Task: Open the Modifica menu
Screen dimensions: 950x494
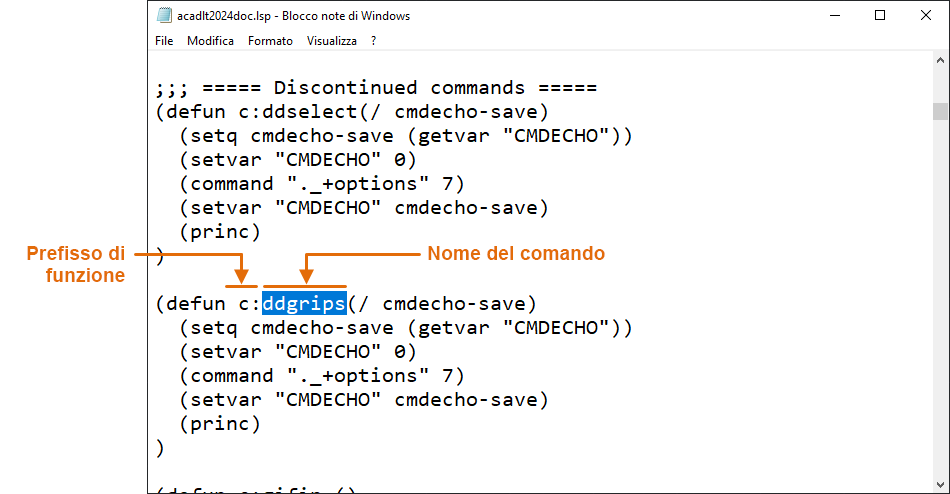Action: [x=210, y=41]
